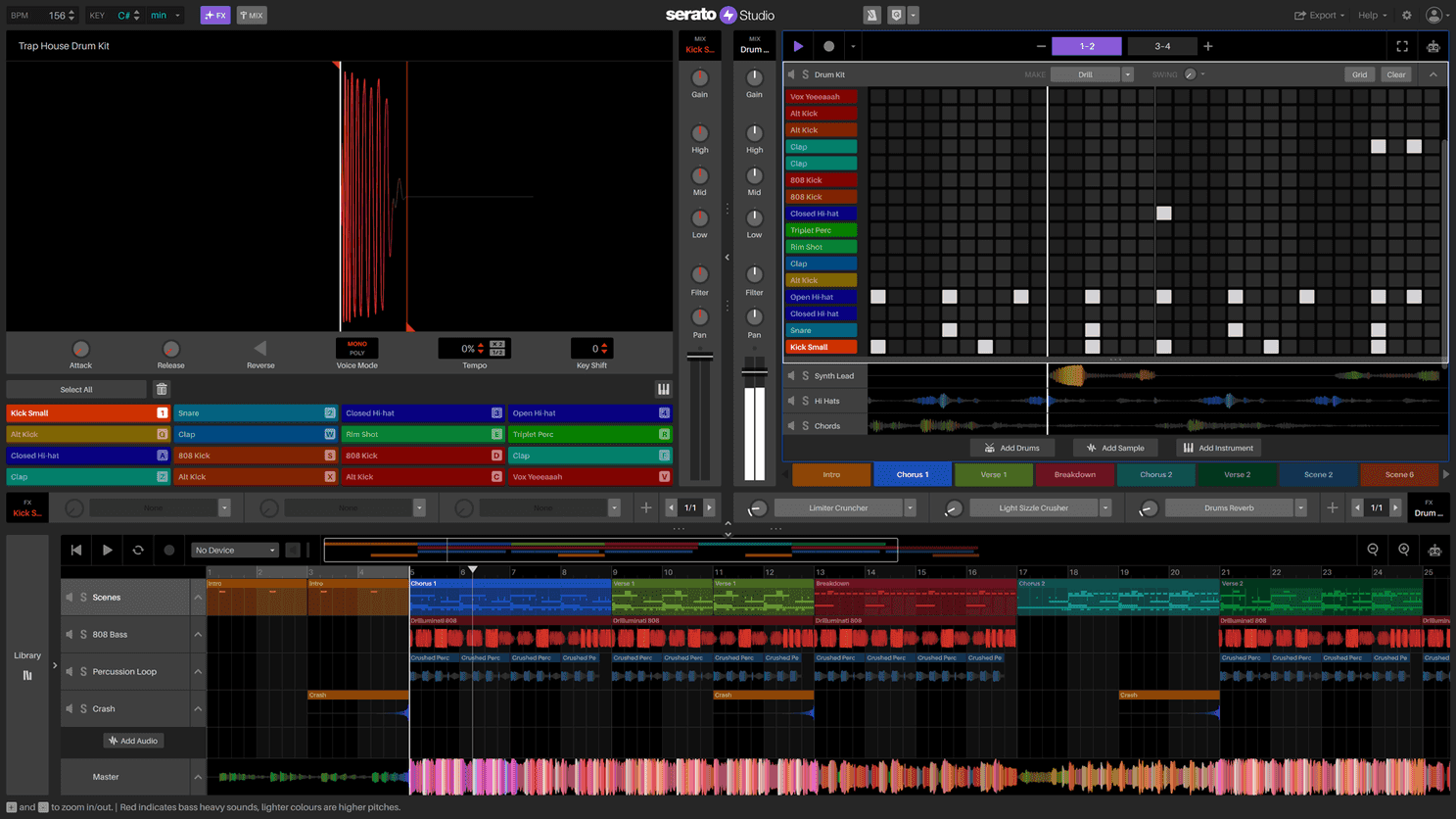
Task: Click the robot automation icon near the transport
Action: point(1433,45)
